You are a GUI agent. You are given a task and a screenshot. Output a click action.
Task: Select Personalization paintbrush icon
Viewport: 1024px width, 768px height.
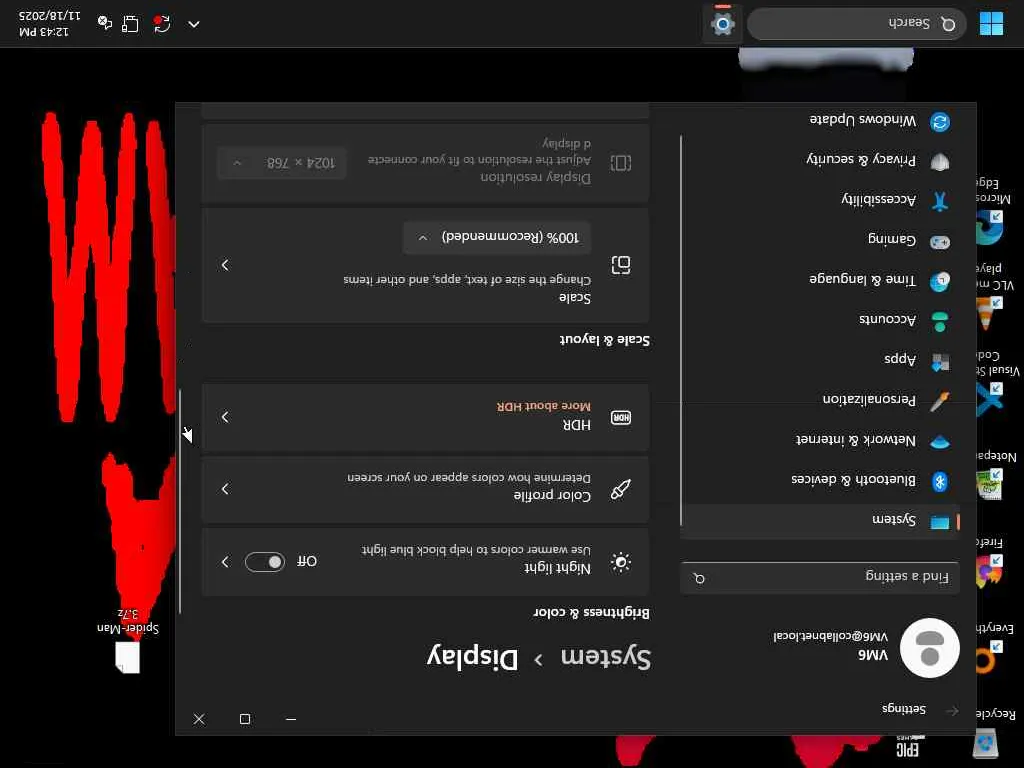(x=940, y=401)
